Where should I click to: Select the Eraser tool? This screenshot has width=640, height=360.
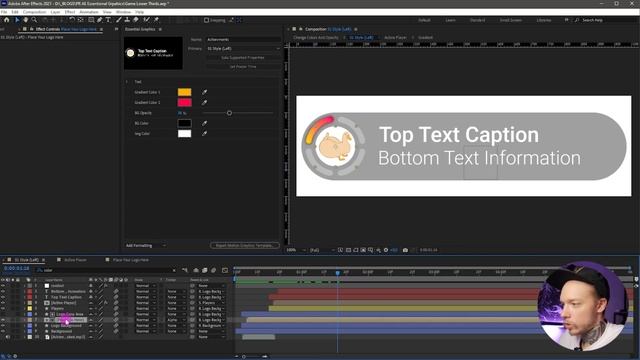click(136, 20)
